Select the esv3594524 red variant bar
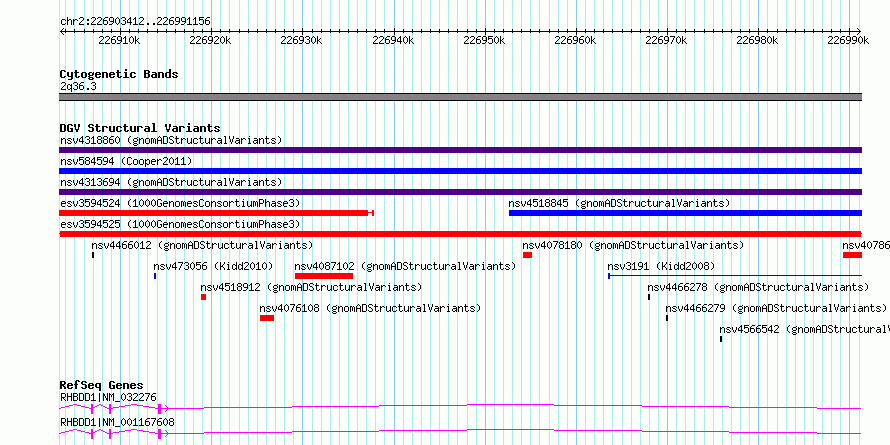Screen dimensions: 890x445 click(216, 213)
